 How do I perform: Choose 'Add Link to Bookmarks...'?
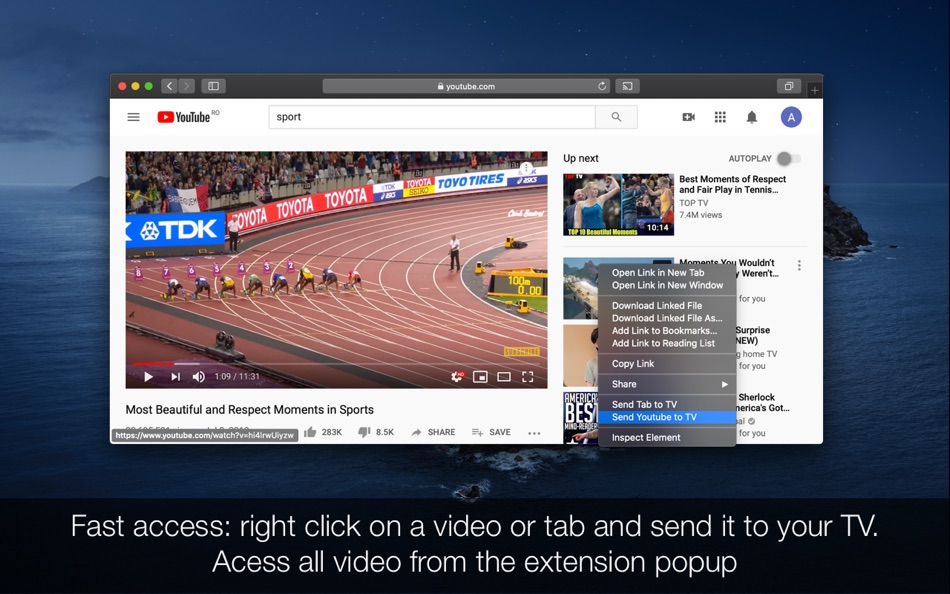pos(666,330)
